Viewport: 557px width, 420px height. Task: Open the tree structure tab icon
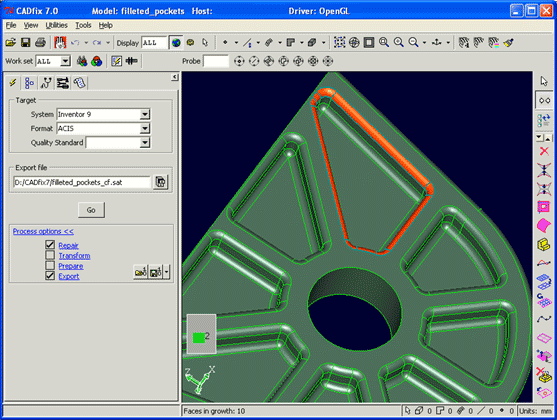pyautogui.click(x=29, y=83)
